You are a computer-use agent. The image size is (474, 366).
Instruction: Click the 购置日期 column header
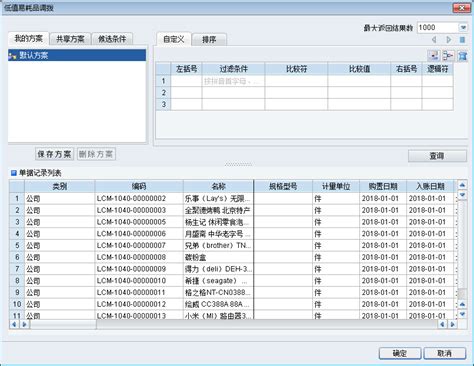[383, 186]
